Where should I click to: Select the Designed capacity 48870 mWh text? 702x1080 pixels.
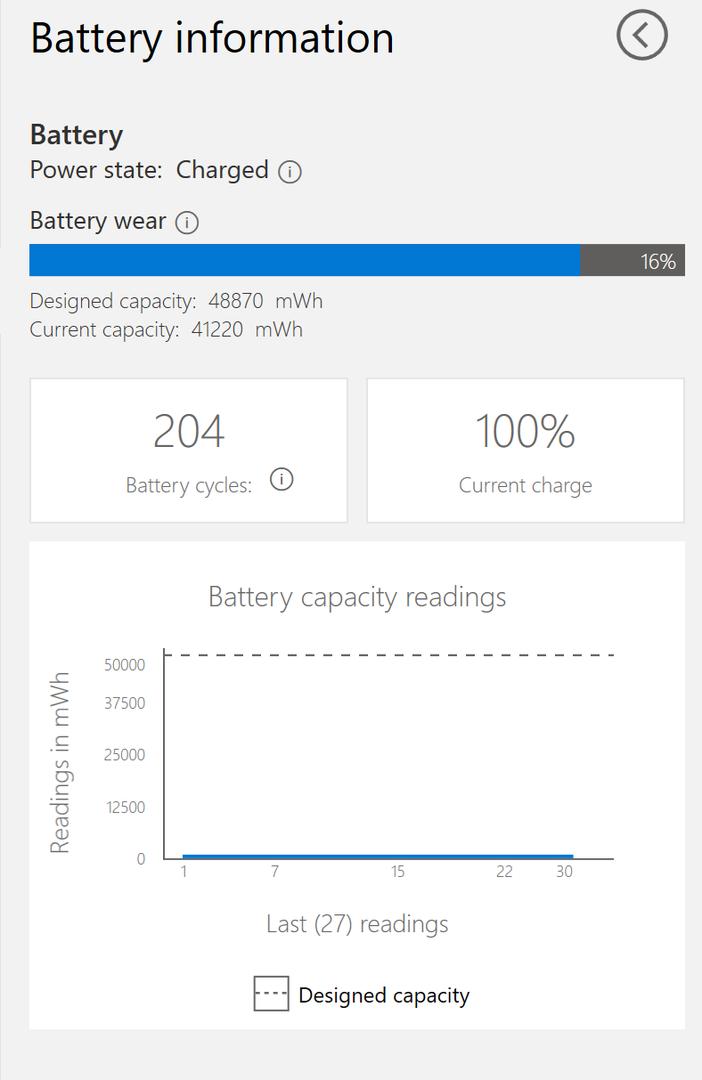[x=176, y=300]
